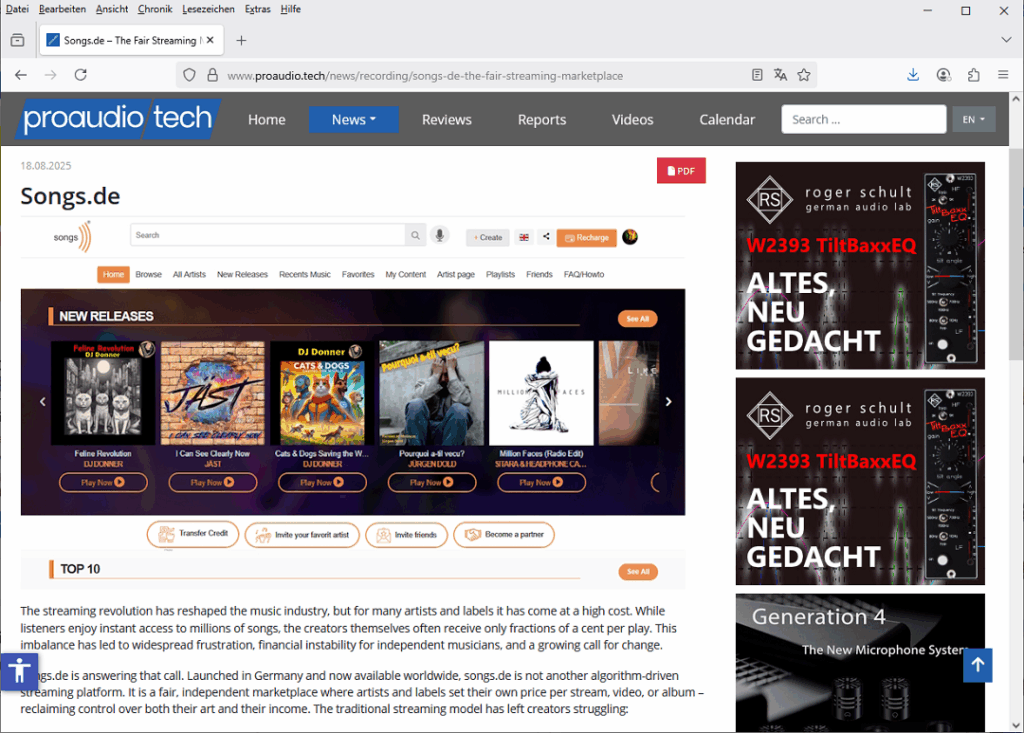Click Cats & Dogs album cover
This screenshot has height=733, width=1024.
322,393
